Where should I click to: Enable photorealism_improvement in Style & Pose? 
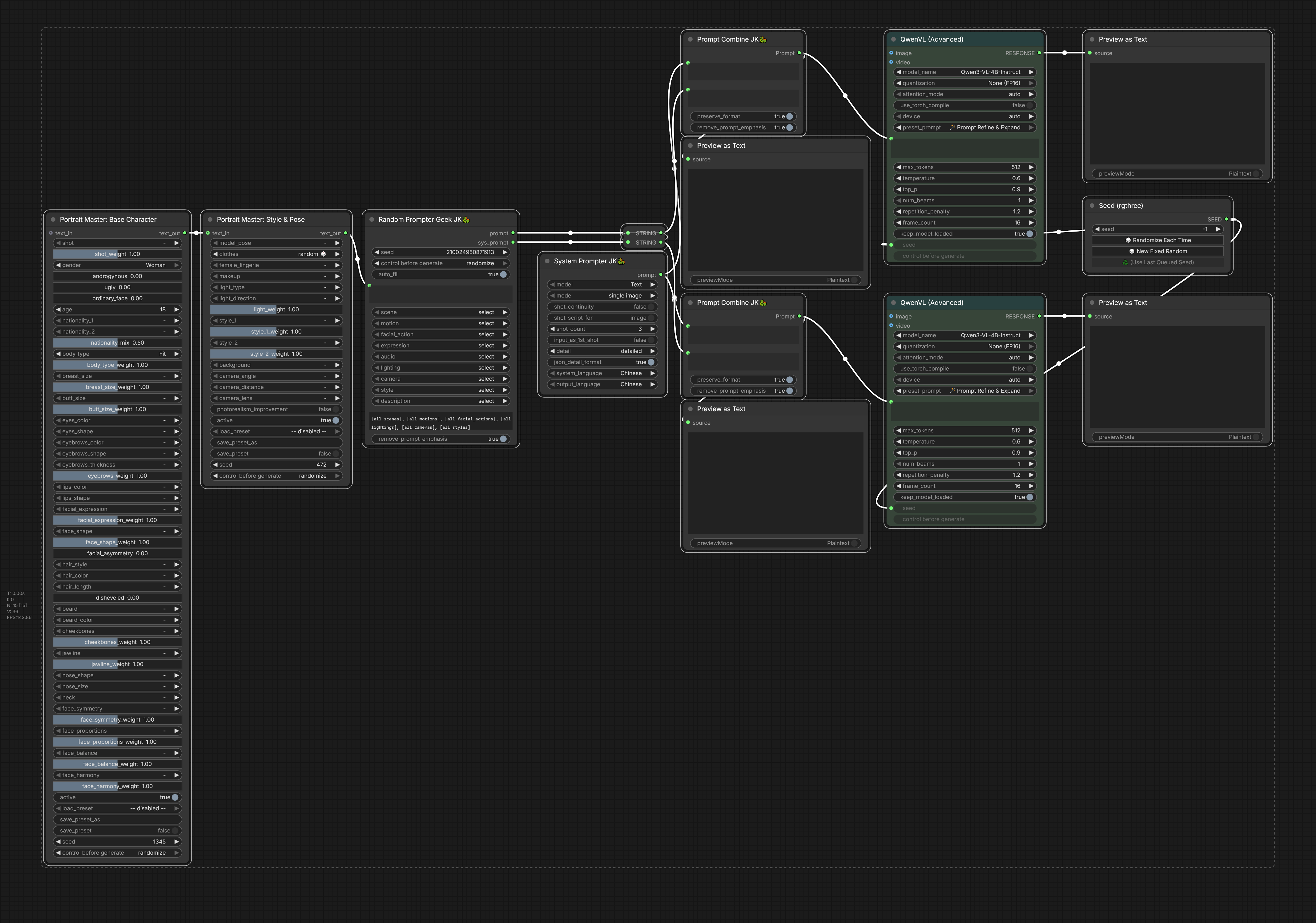point(276,409)
